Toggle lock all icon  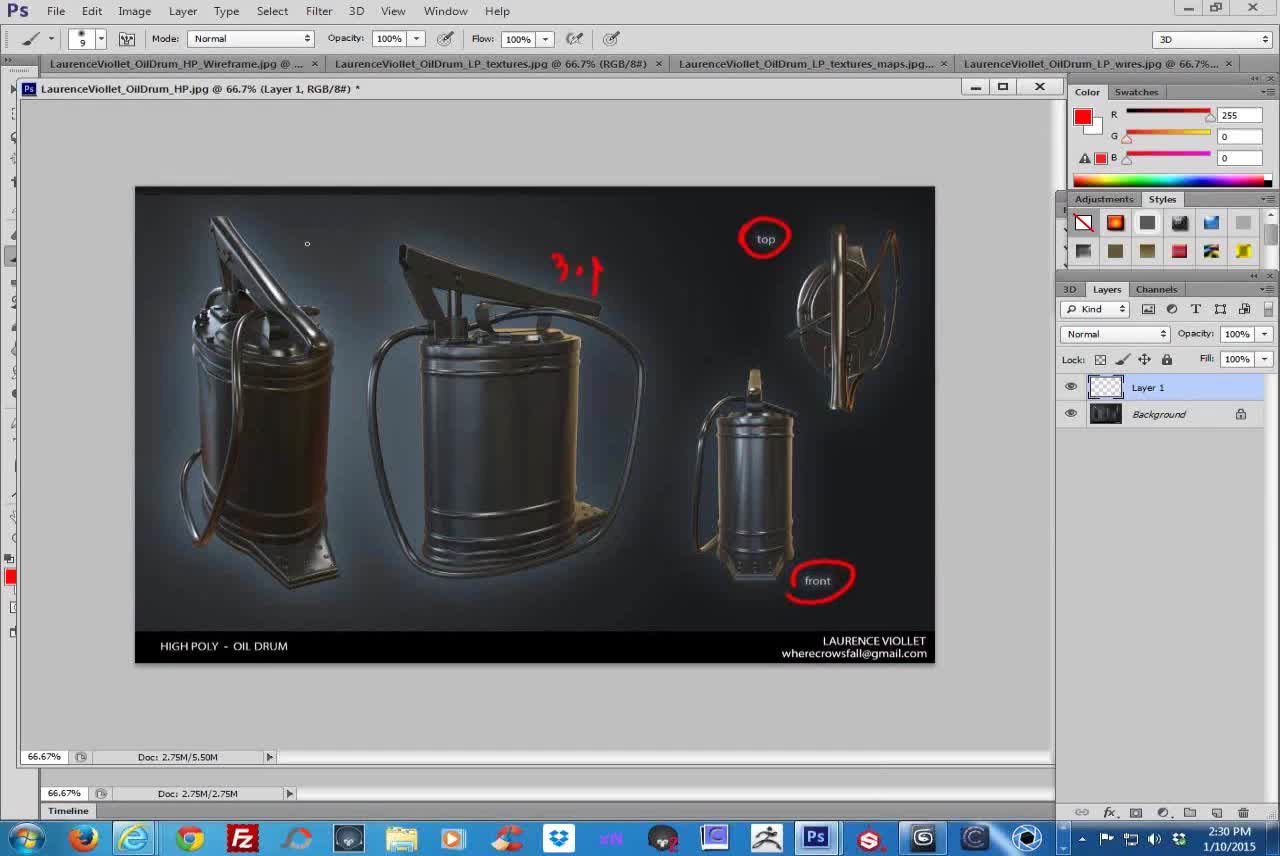click(1166, 359)
